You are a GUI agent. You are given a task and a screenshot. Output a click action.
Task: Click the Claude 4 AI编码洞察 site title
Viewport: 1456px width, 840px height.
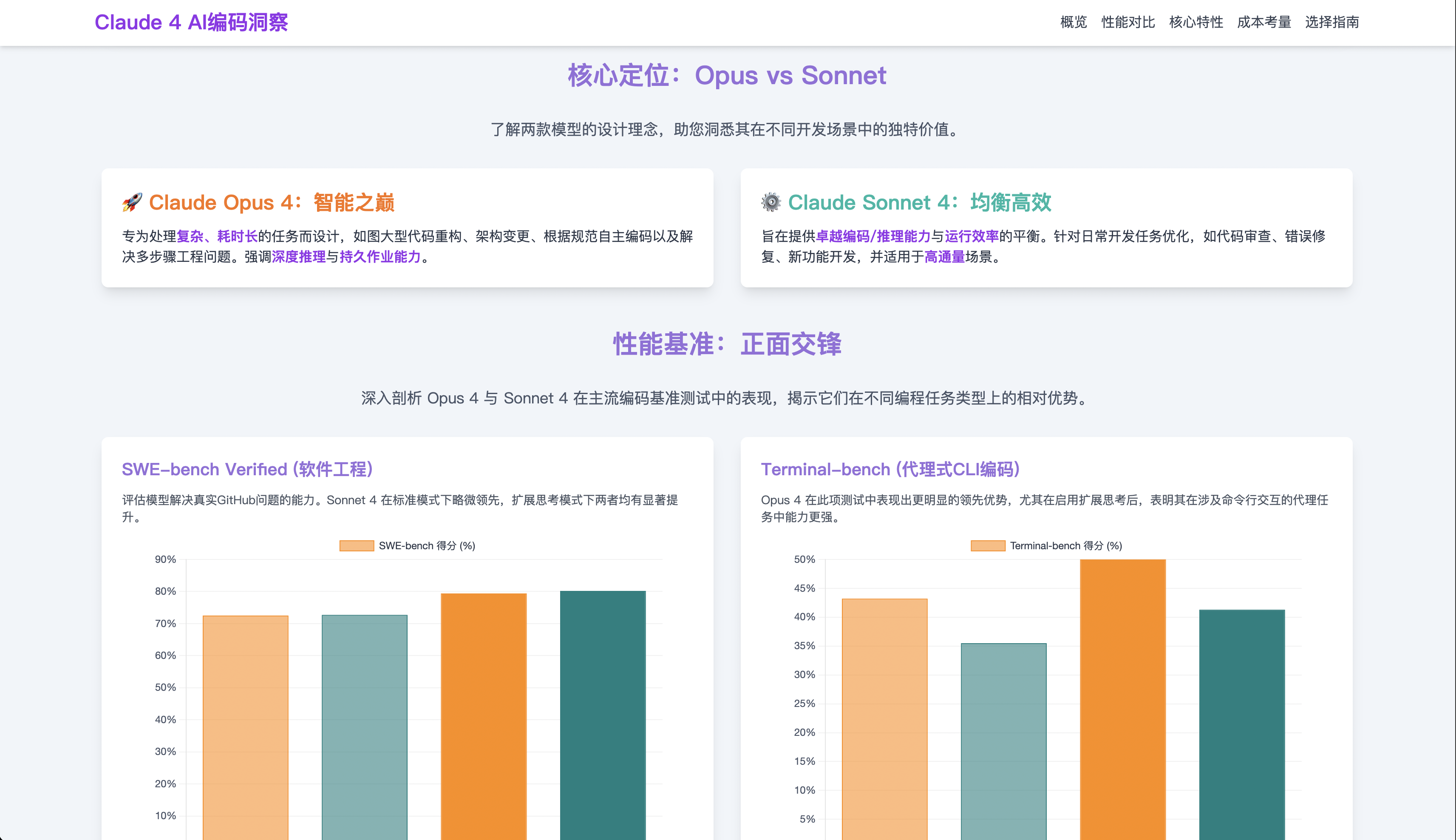point(191,23)
